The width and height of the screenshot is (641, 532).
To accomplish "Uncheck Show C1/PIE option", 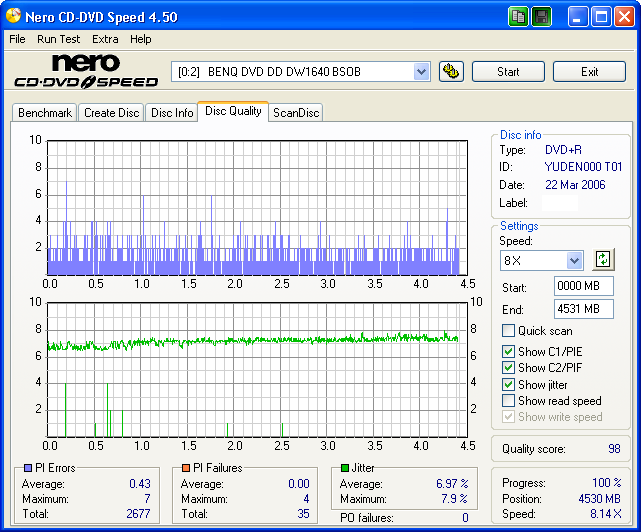I will coord(509,351).
